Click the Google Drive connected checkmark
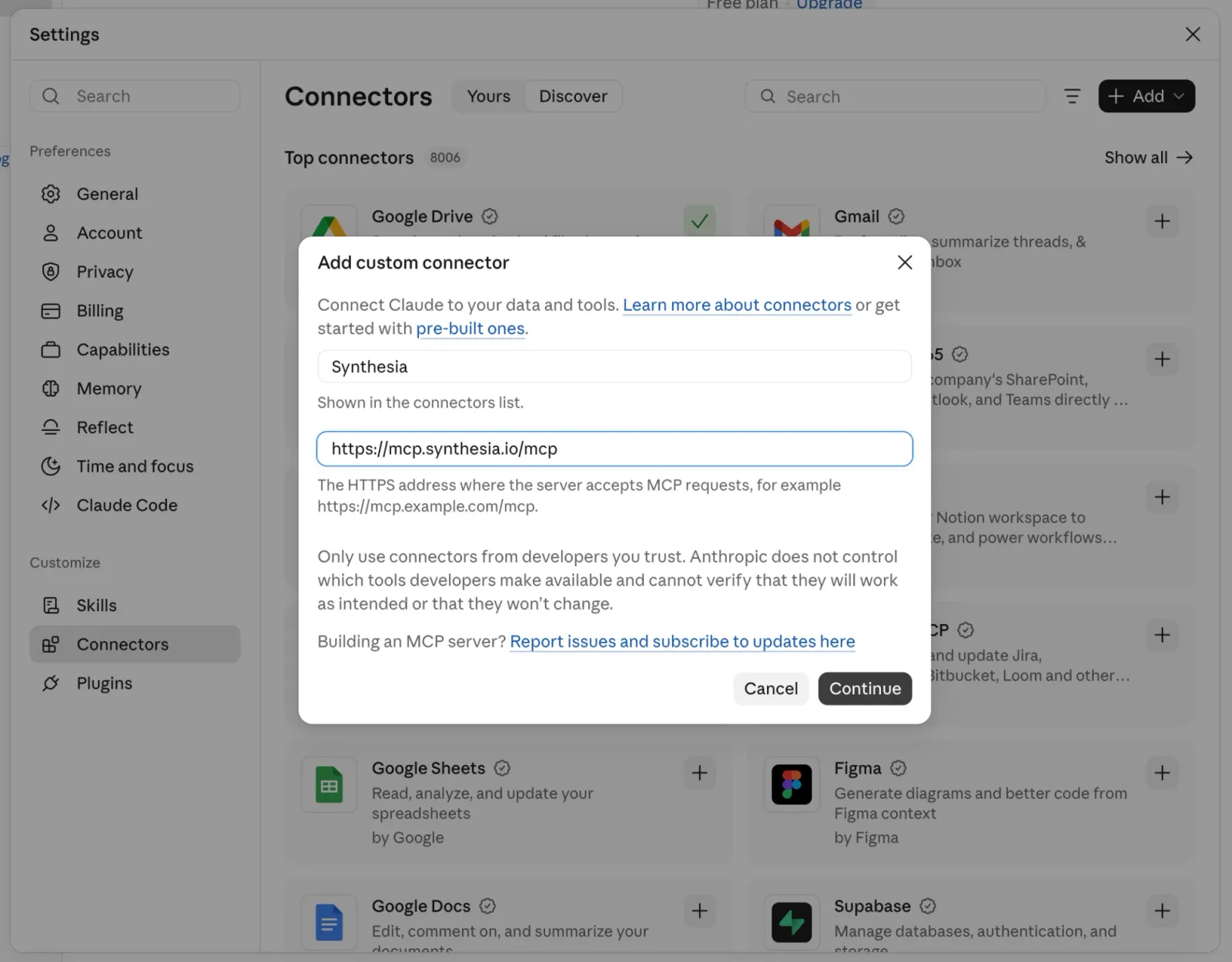The width and height of the screenshot is (1232, 962). click(x=699, y=222)
